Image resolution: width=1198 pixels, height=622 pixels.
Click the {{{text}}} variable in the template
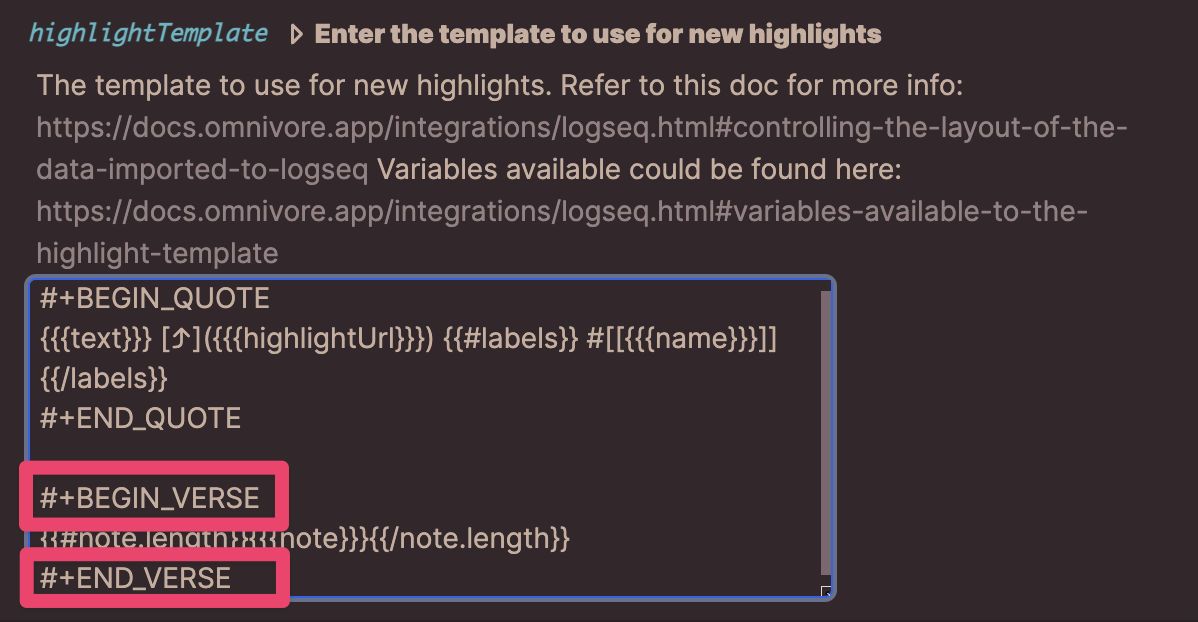(x=95, y=339)
